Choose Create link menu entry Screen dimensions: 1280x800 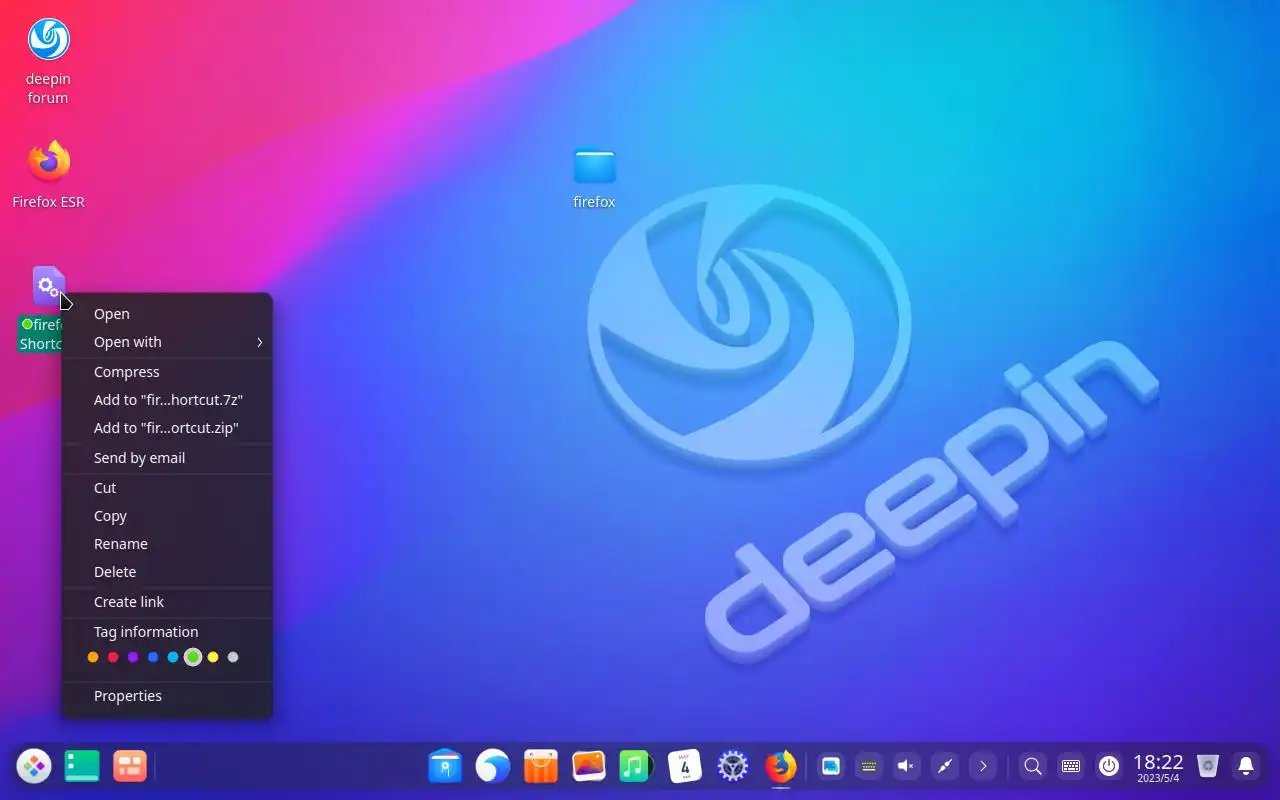167,602
